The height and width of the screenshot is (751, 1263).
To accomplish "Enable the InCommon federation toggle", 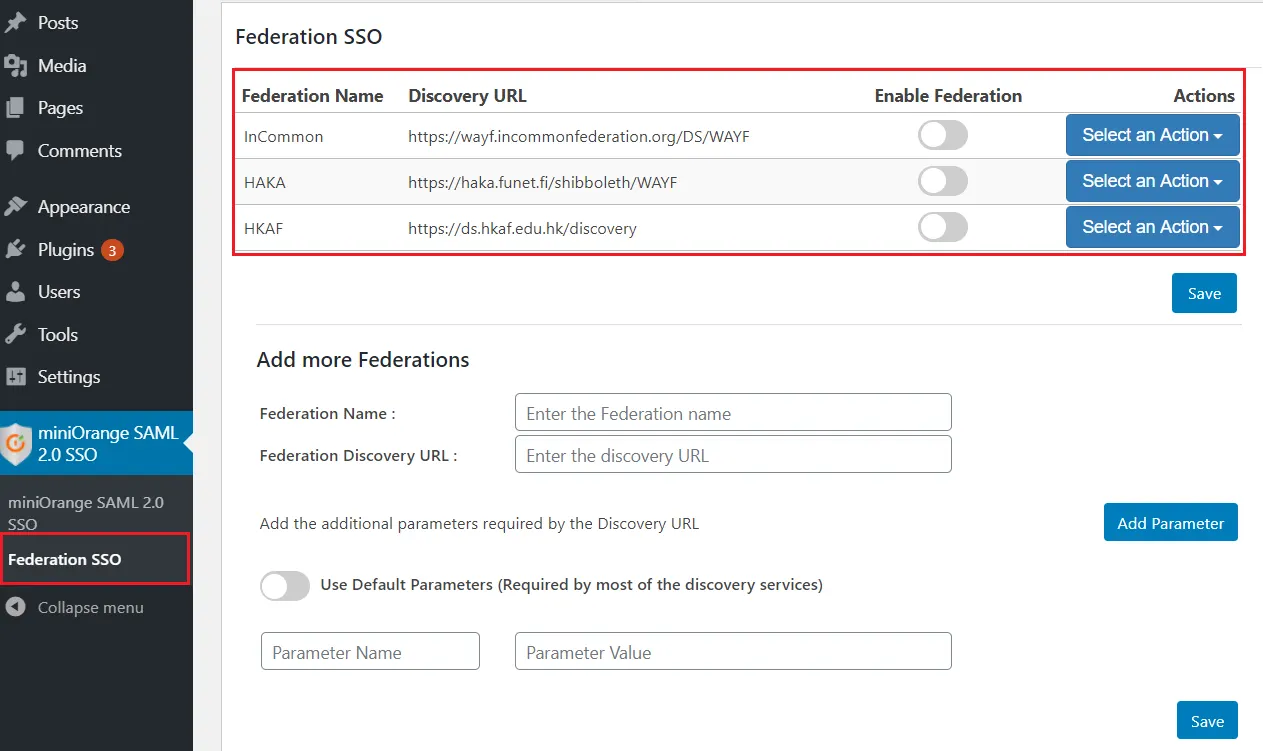I will tap(942, 135).
